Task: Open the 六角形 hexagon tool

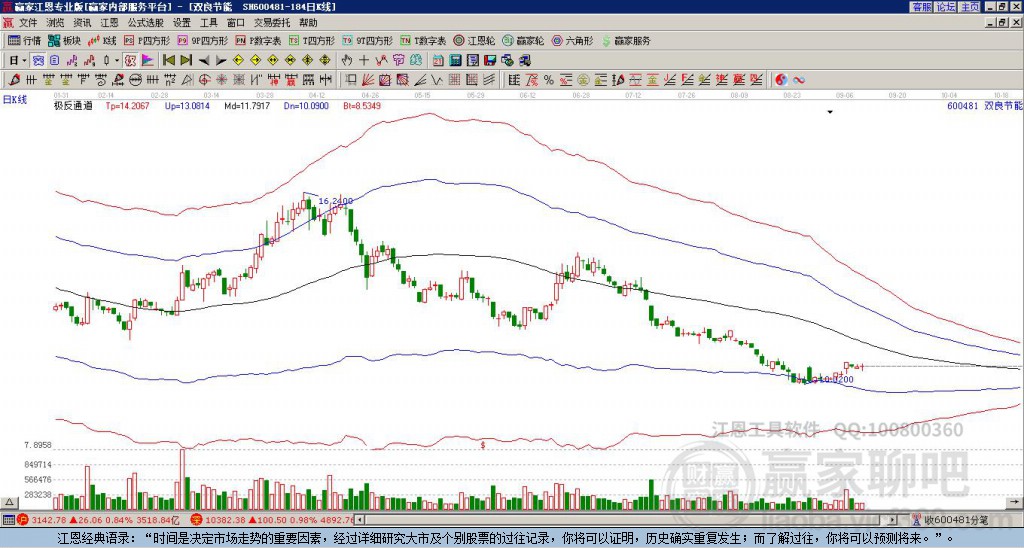Action: tap(572, 40)
